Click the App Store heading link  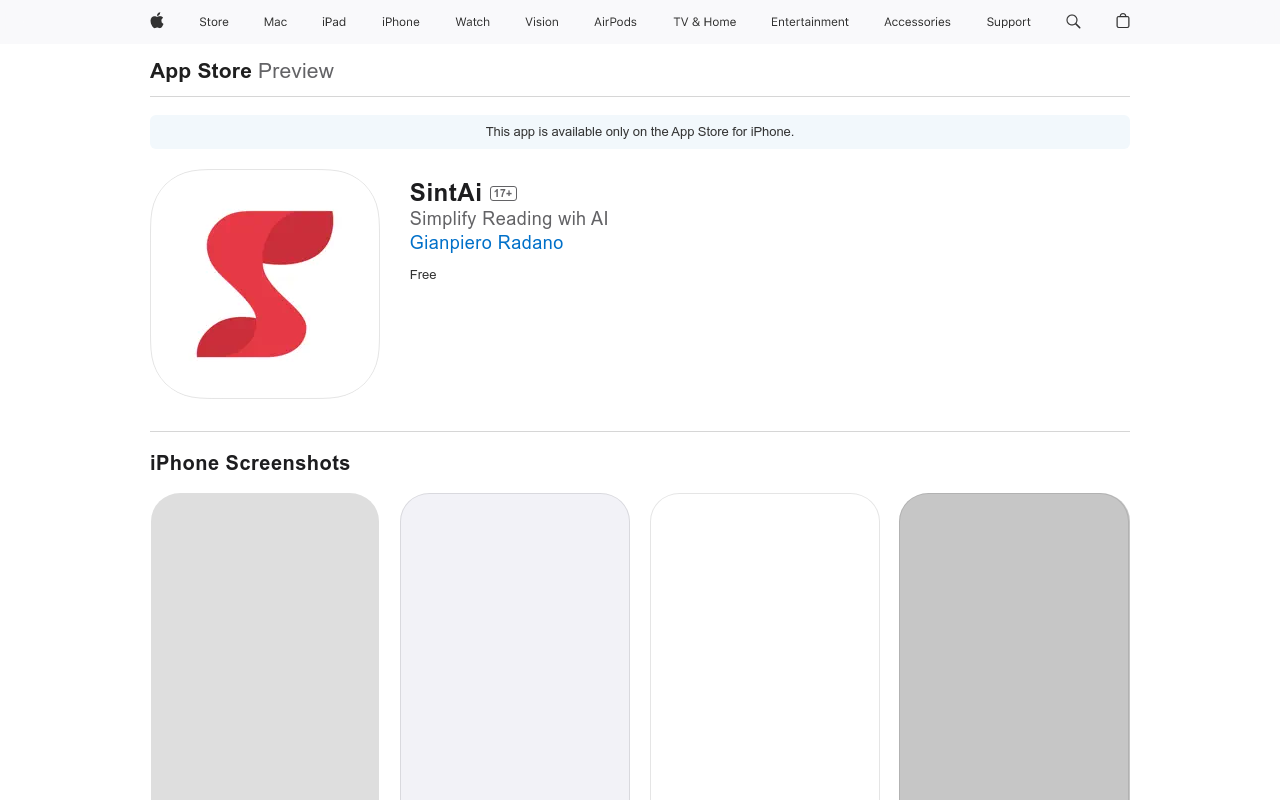tap(201, 71)
